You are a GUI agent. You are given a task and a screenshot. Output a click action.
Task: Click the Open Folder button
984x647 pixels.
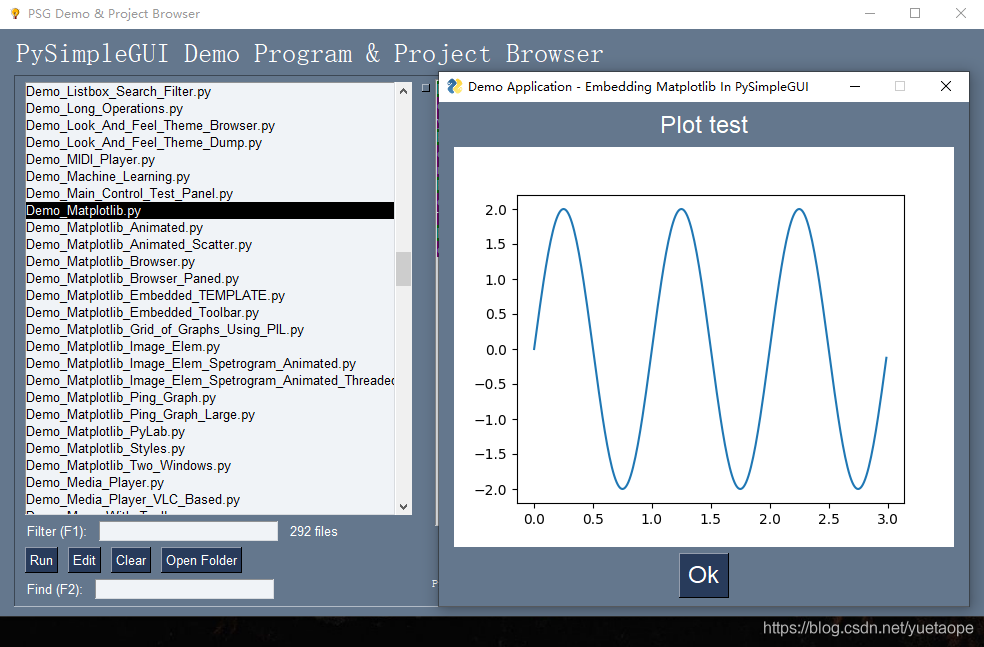point(201,560)
